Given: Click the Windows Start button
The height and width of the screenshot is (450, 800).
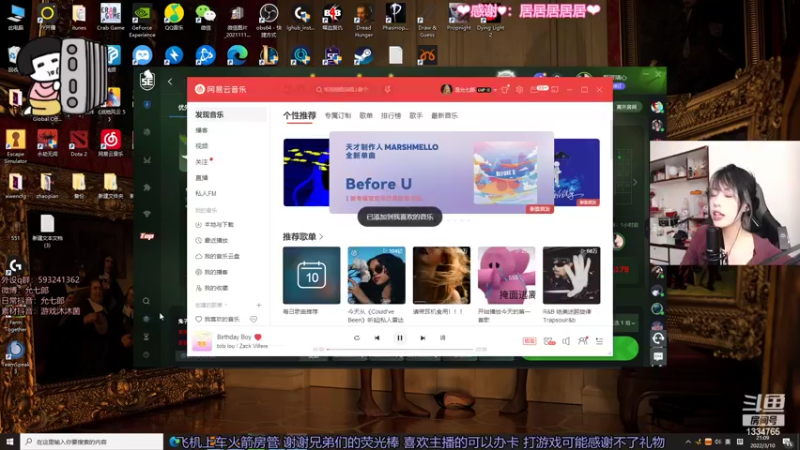Looking at the screenshot, I should [x=10, y=441].
